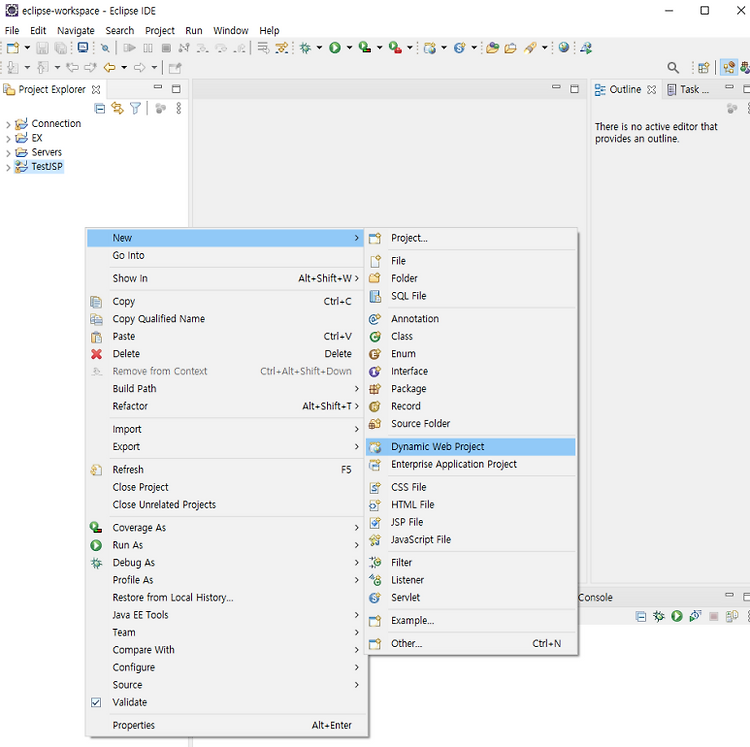Open Project Explorer view menu (three dots)
Image resolution: width=750 pixels, height=747 pixels.
pyautogui.click(x=178, y=109)
